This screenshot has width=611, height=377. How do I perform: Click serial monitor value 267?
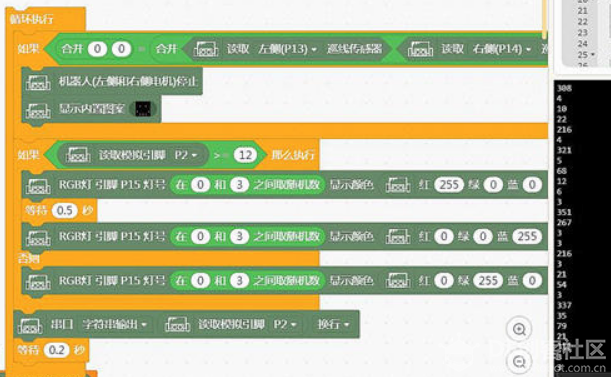point(564,223)
